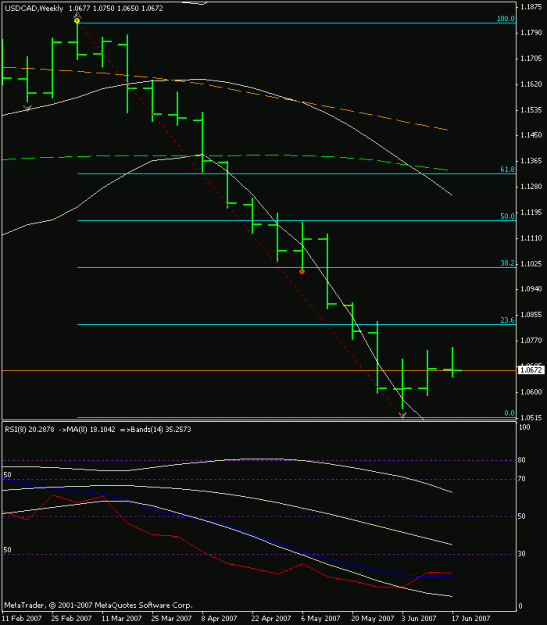This screenshot has height=625, width=547.
Task: Select the 22 Apr 2007 date label
Action: tap(271, 618)
